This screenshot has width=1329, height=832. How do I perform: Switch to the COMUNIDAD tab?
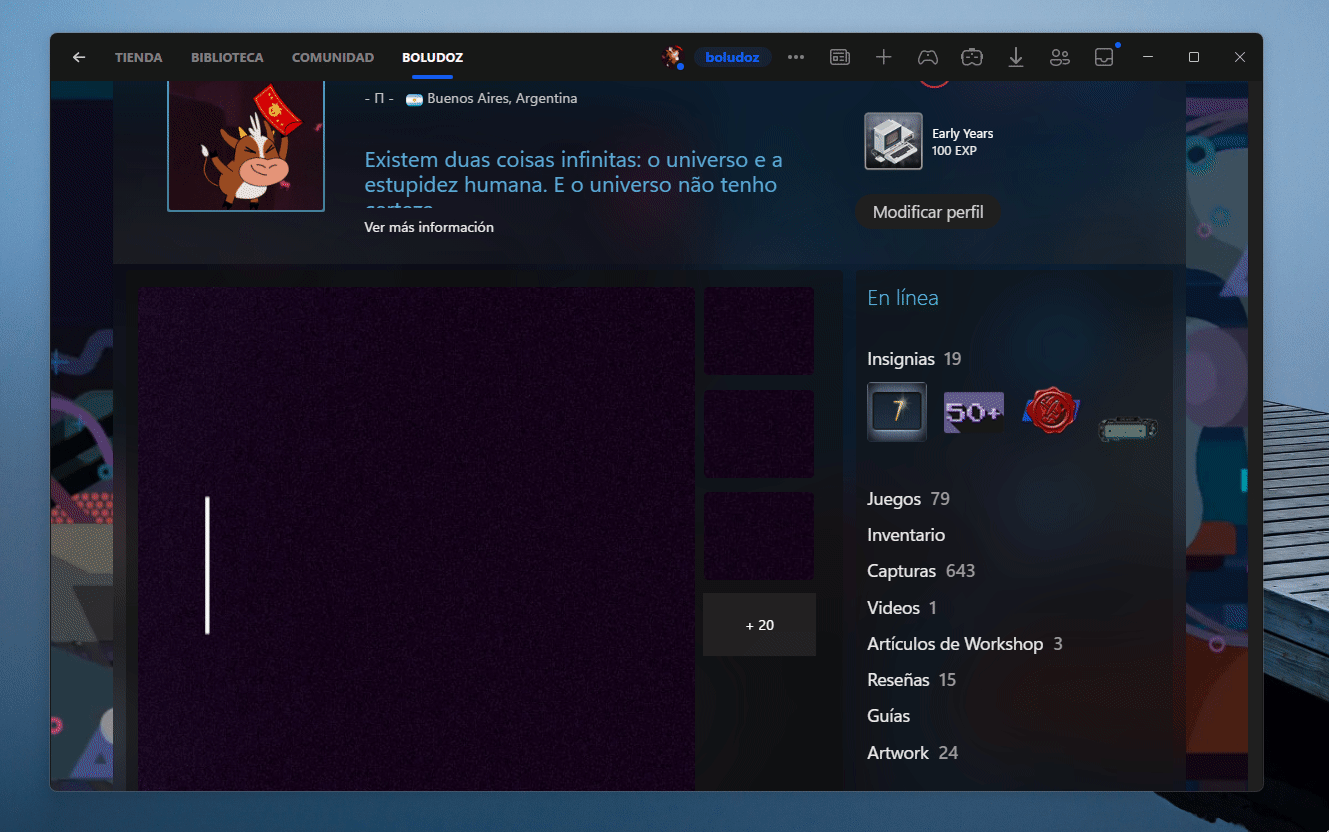pos(333,58)
